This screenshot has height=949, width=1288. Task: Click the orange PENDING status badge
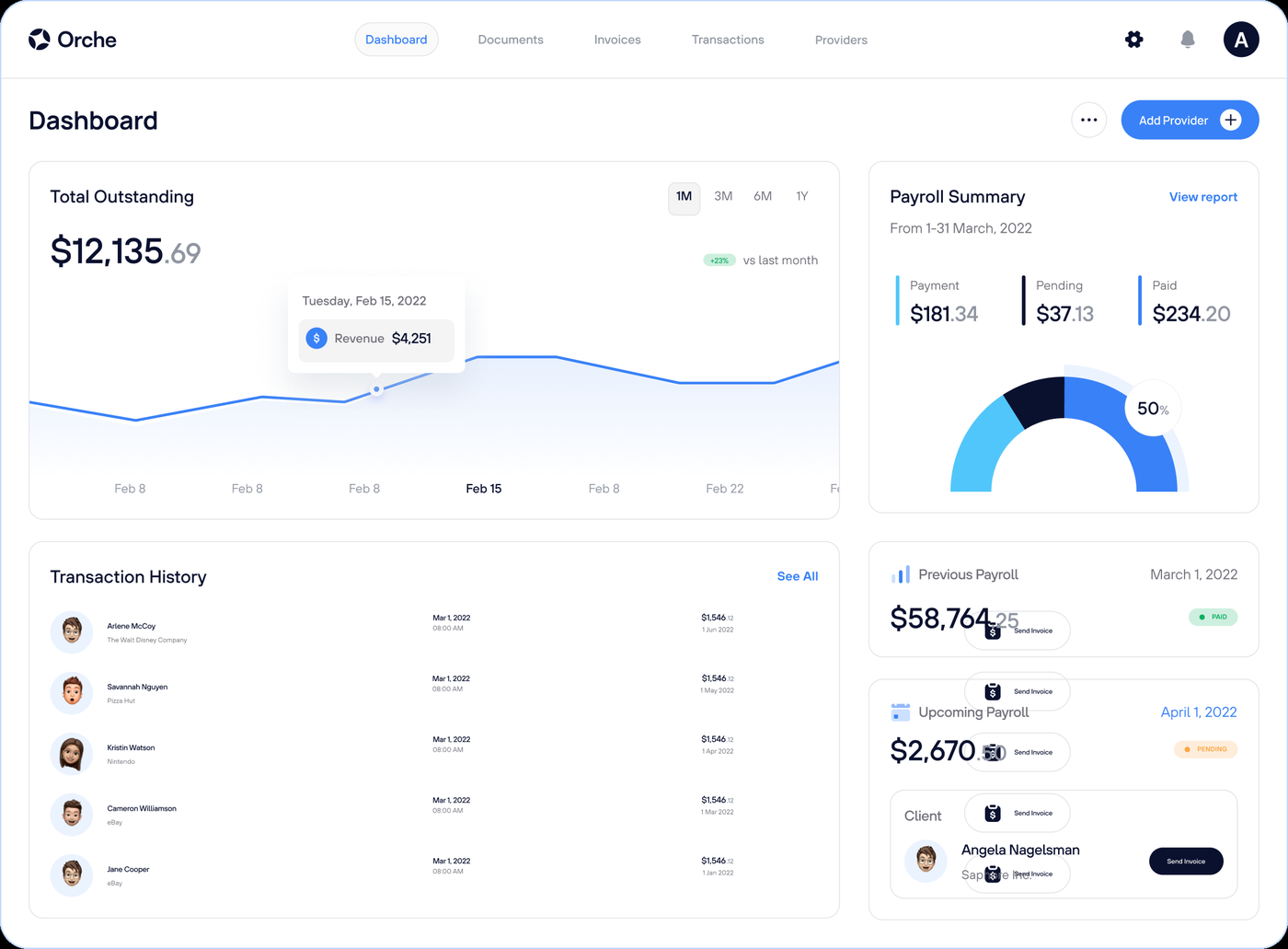pos(1206,749)
